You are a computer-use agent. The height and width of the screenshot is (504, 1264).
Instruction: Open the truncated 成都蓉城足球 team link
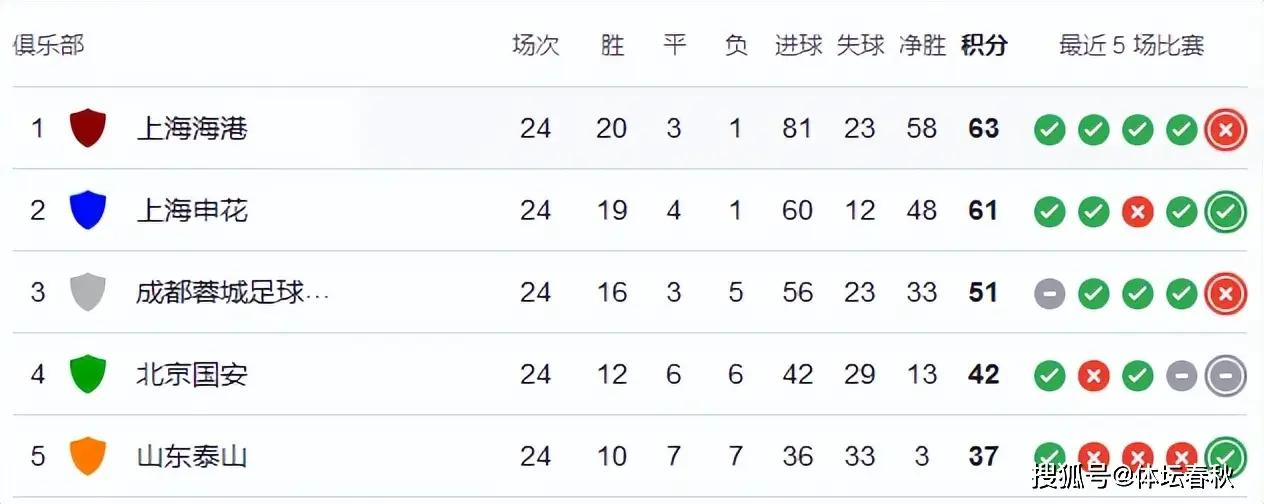232,292
